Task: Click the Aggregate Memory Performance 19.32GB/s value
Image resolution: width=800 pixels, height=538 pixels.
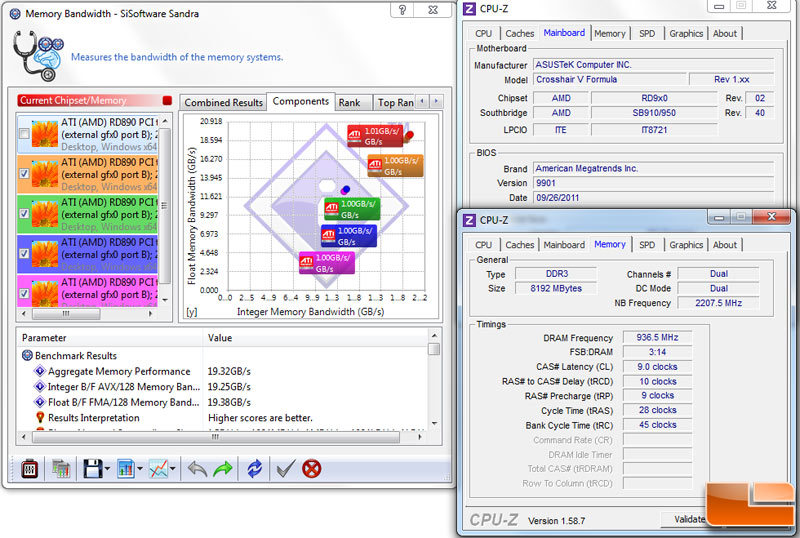Action: (x=229, y=371)
